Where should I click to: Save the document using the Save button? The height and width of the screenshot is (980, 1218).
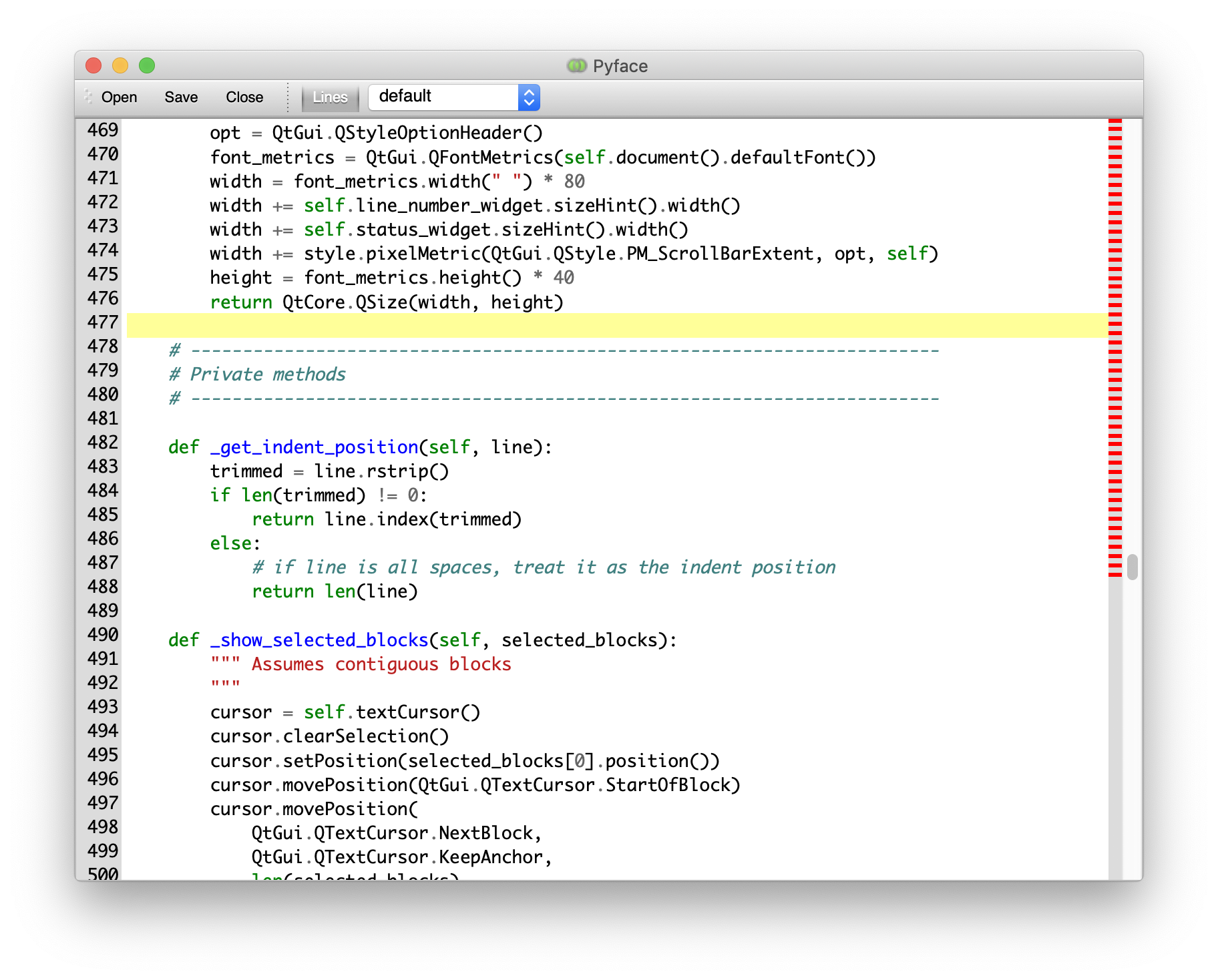coord(180,97)
